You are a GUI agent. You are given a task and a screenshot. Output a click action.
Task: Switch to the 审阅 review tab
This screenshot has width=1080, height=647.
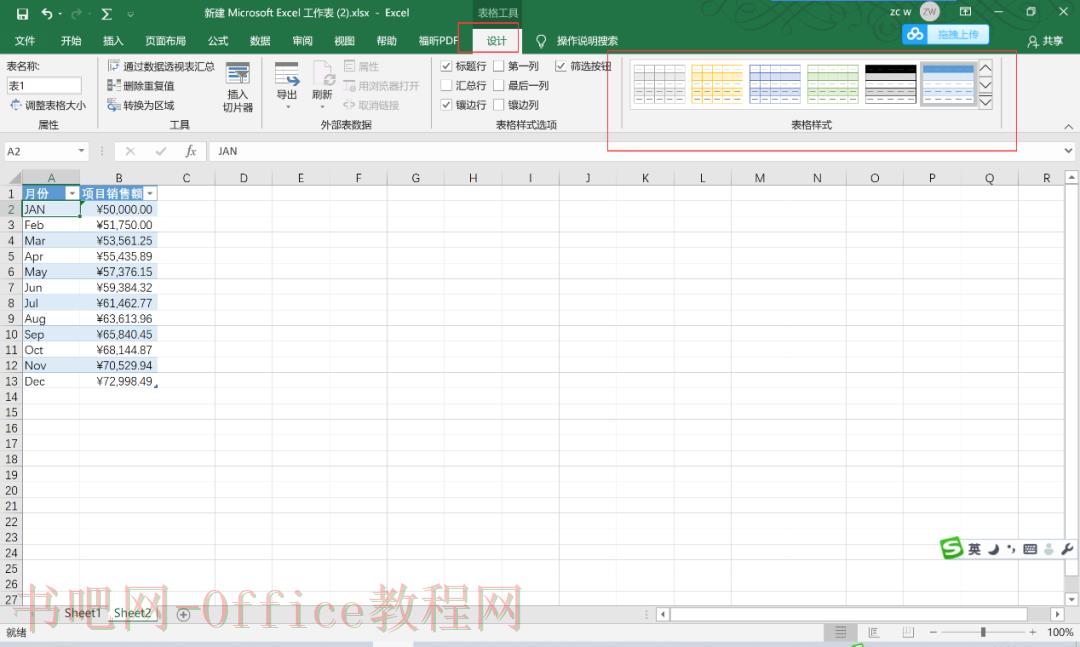click(302, 41)
